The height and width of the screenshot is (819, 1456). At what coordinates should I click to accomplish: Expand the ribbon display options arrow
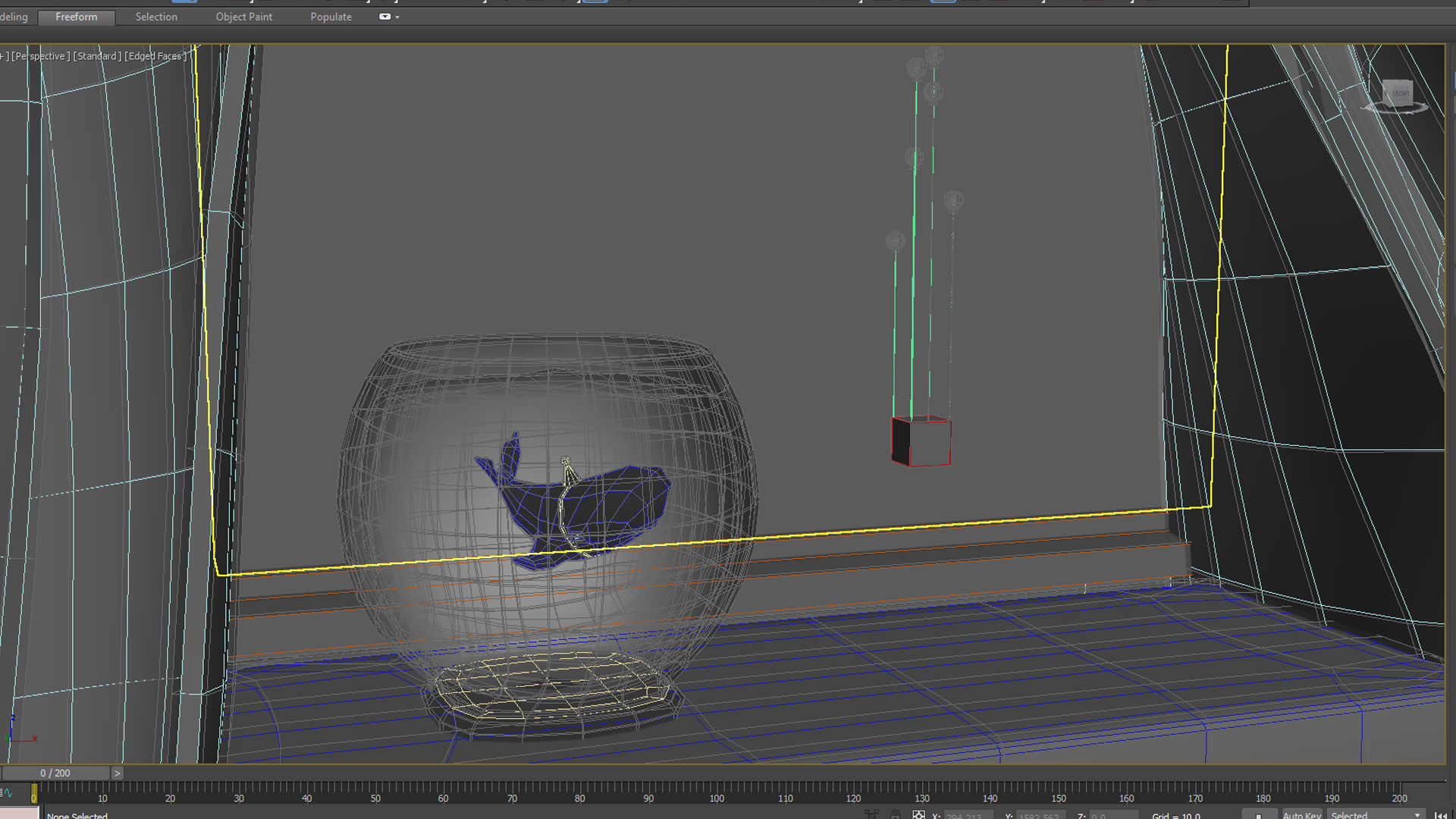click(397, 17)
